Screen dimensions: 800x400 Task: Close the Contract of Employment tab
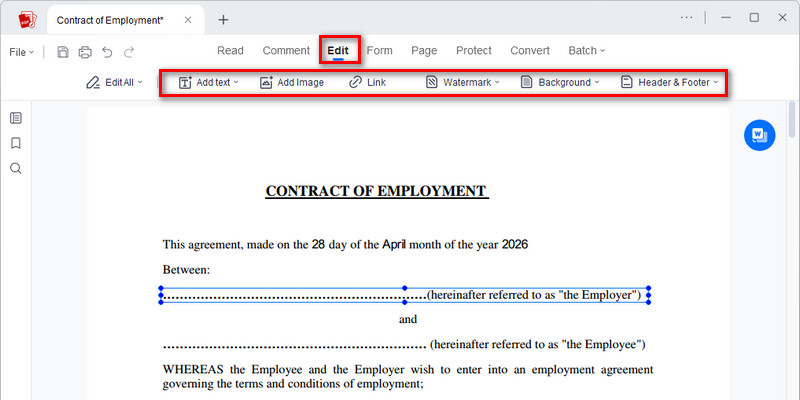click(x=188, y=20)
